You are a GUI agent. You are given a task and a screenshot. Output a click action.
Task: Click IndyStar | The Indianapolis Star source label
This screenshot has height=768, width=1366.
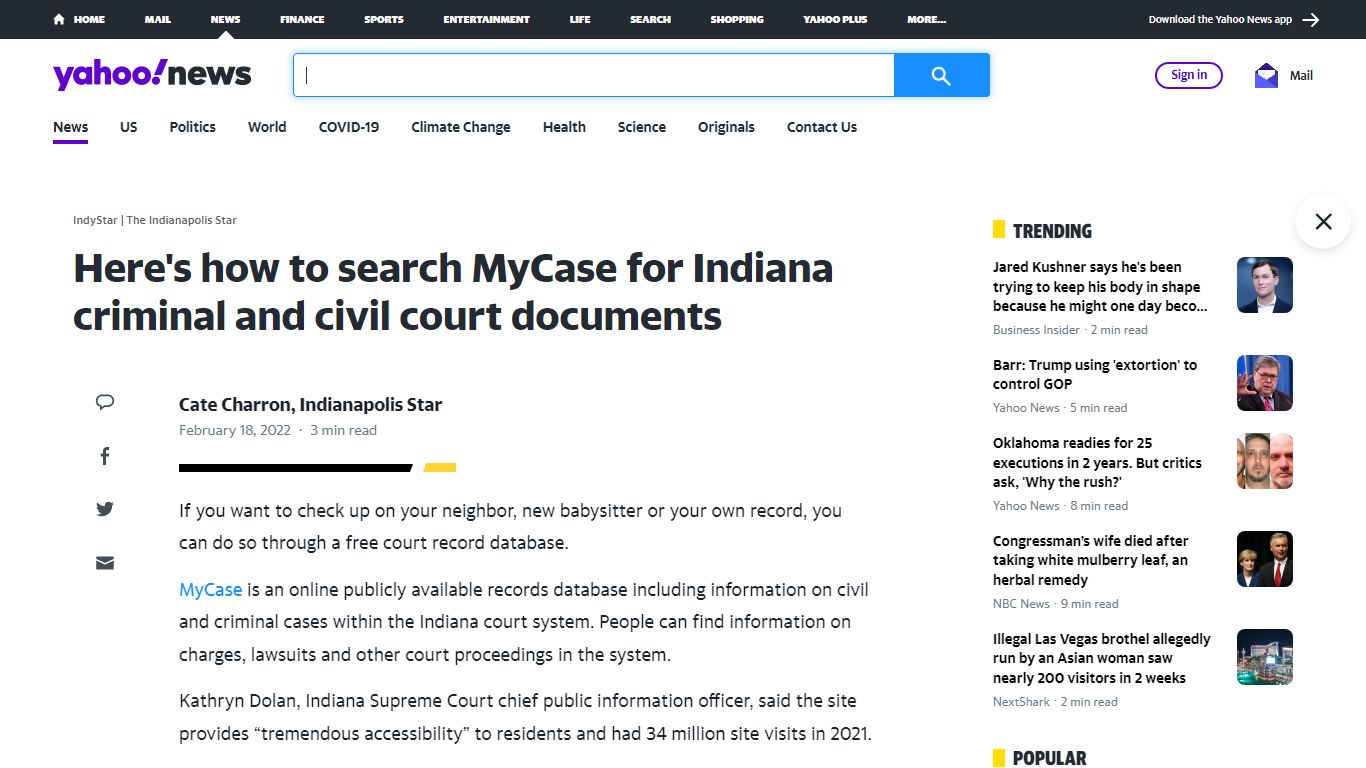pyautogui.click(x=155, y=220)
